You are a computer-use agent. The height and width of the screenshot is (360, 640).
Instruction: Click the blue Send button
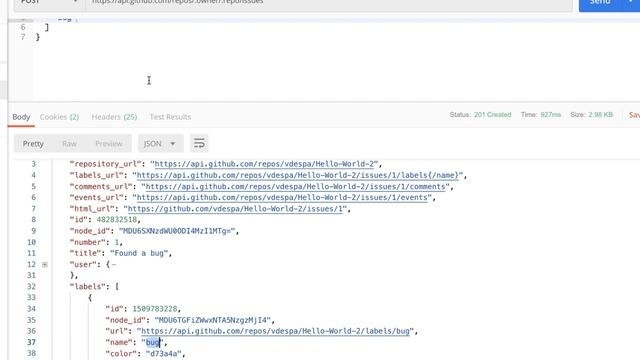click(x=600, y=3)
